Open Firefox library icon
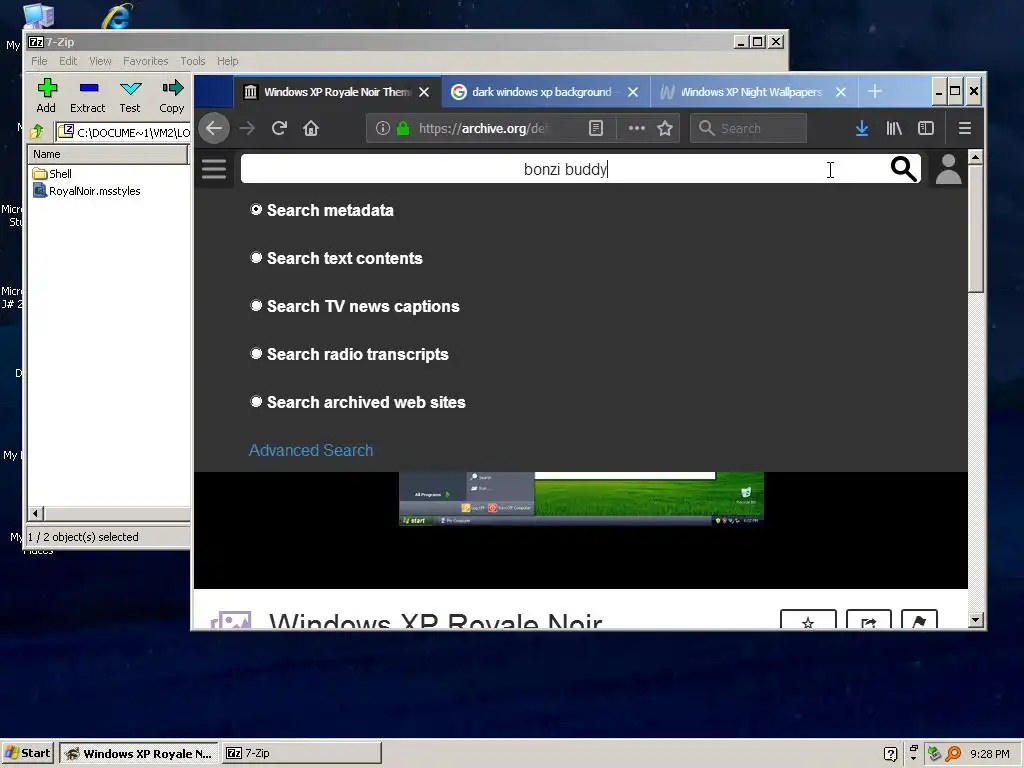 click(894, 128)
